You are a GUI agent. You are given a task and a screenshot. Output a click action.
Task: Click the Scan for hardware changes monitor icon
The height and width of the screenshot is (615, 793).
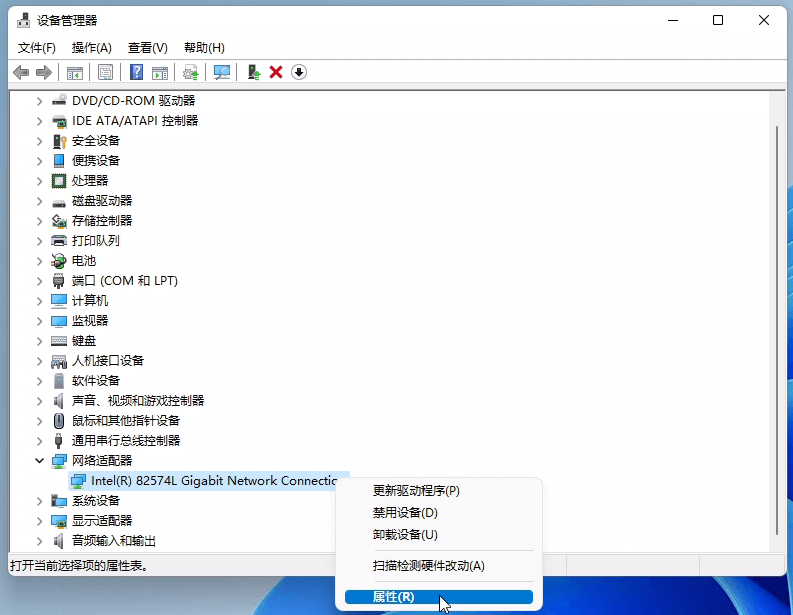(222, 72)
